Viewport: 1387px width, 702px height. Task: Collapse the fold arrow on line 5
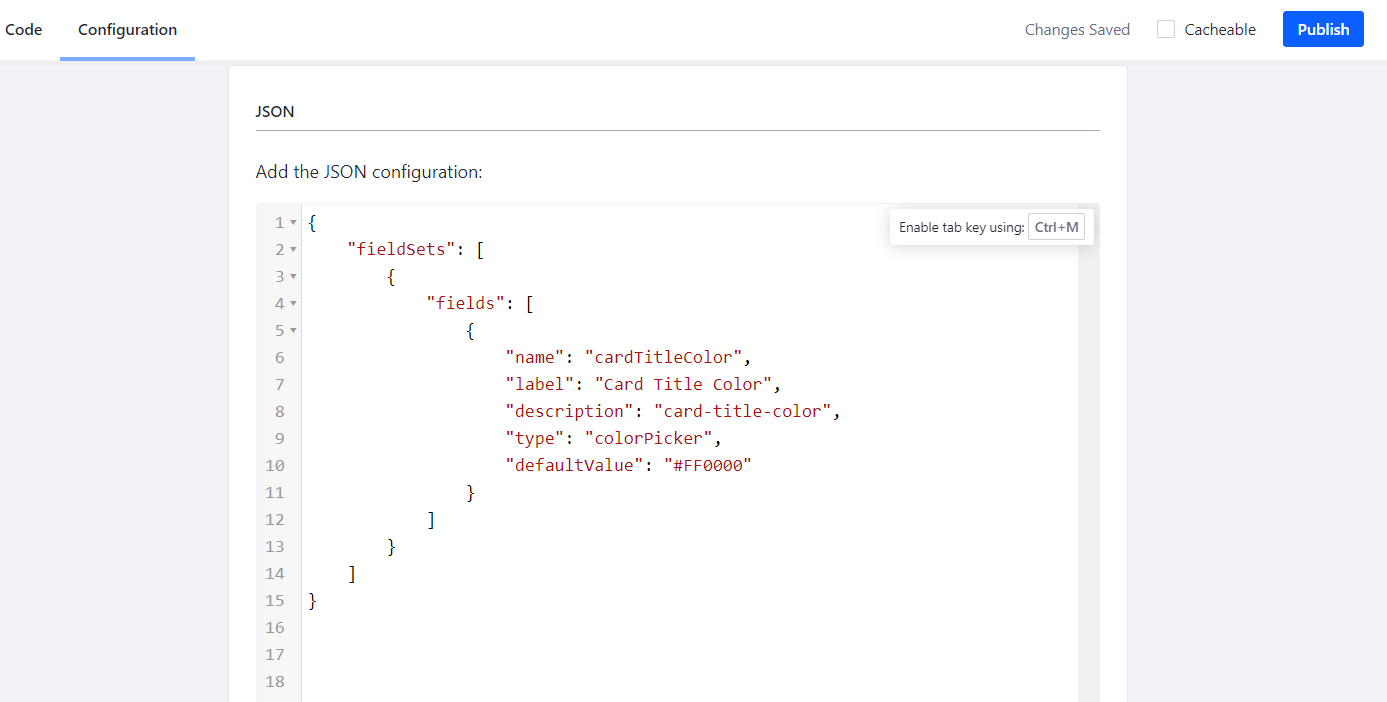click(x=293, y=331)
